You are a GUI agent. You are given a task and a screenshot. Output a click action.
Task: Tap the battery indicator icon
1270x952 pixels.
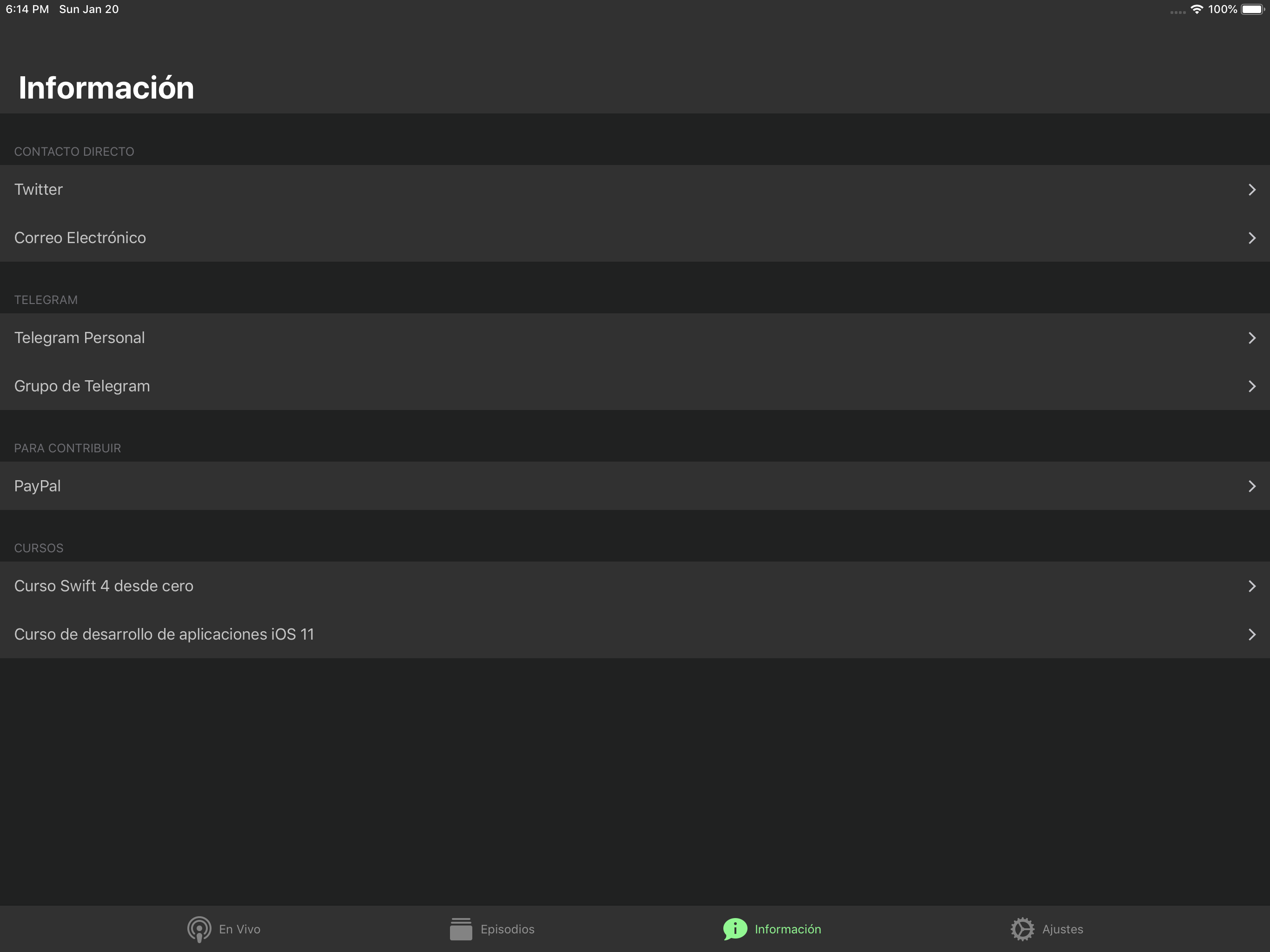click(1252, 10)
